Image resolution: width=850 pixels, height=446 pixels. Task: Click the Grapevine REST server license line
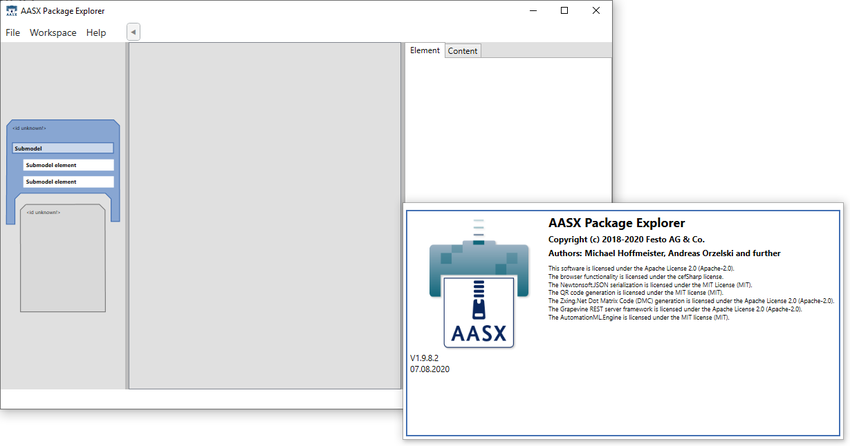[x=675, y=309]
